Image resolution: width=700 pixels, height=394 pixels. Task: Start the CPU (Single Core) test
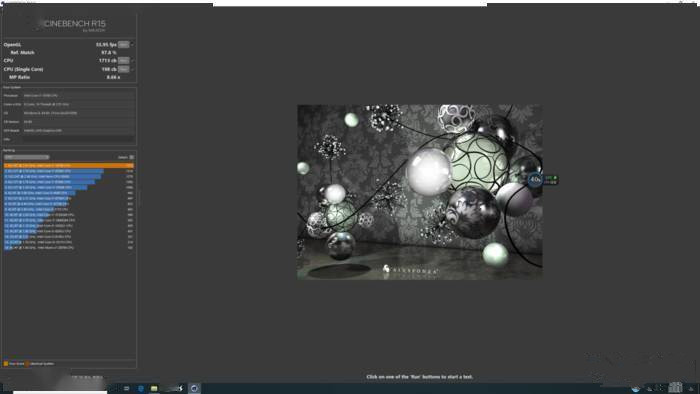(x=124, y=69)
